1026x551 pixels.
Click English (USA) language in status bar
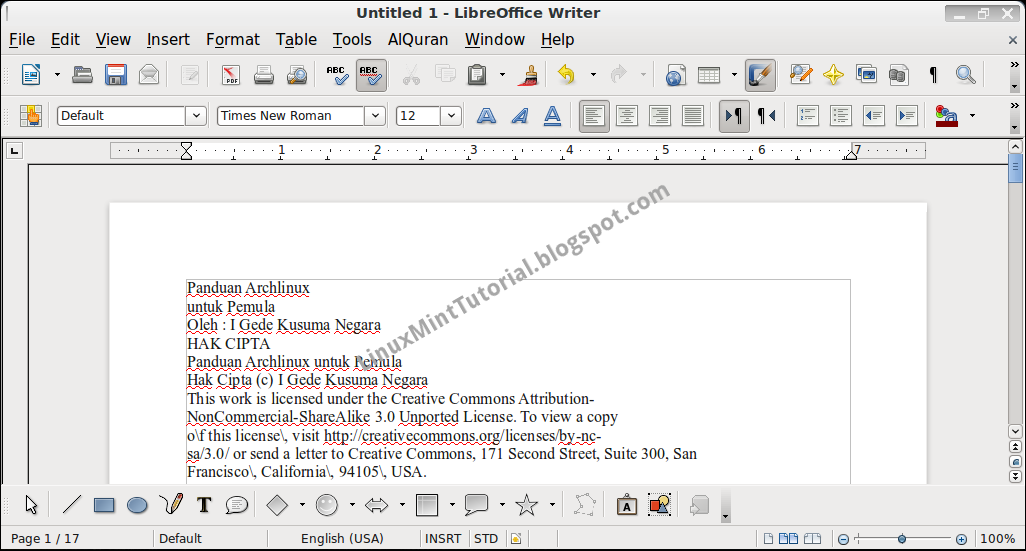coord(342,539)
